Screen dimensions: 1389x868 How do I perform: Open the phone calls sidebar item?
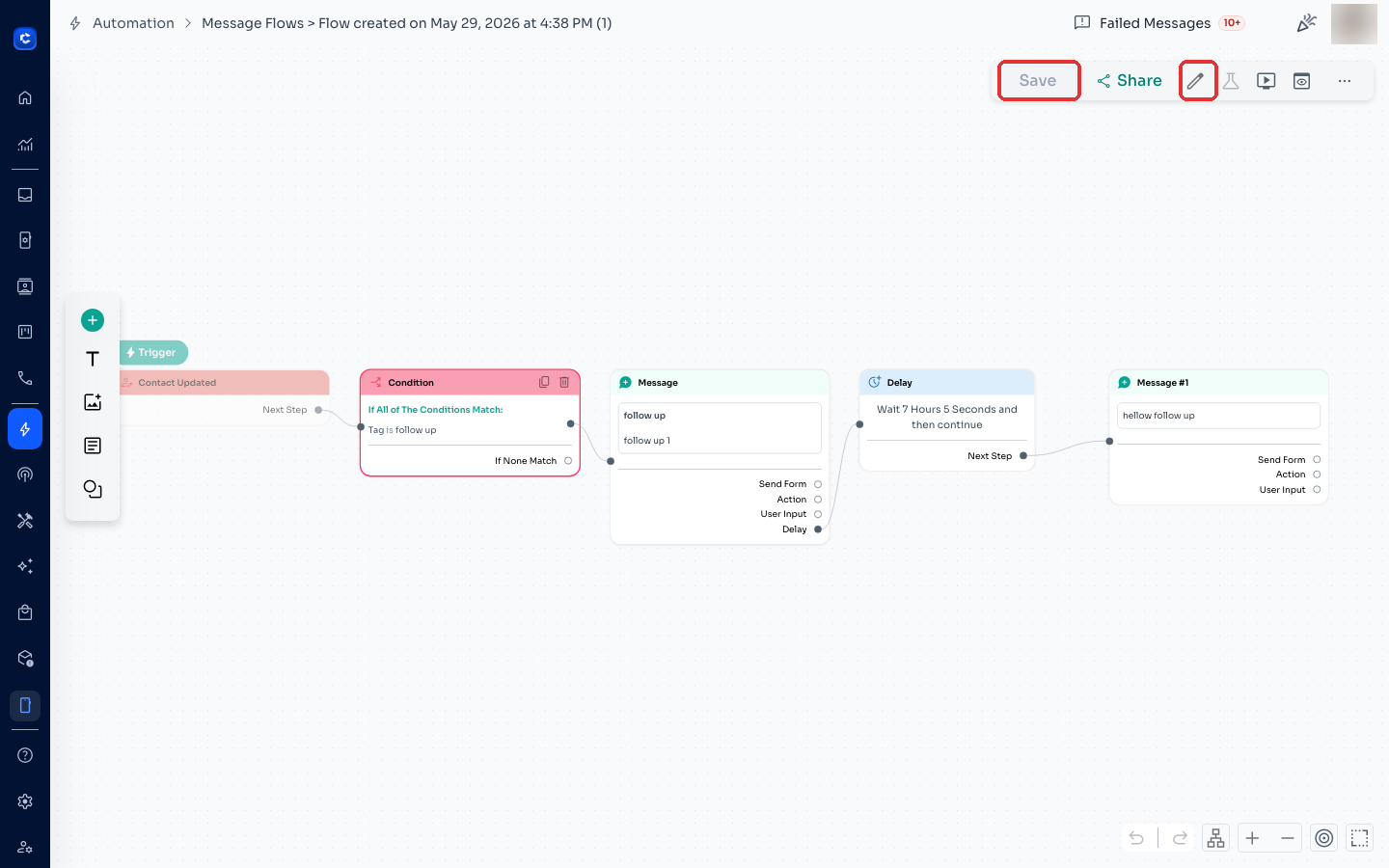[25, 378]
